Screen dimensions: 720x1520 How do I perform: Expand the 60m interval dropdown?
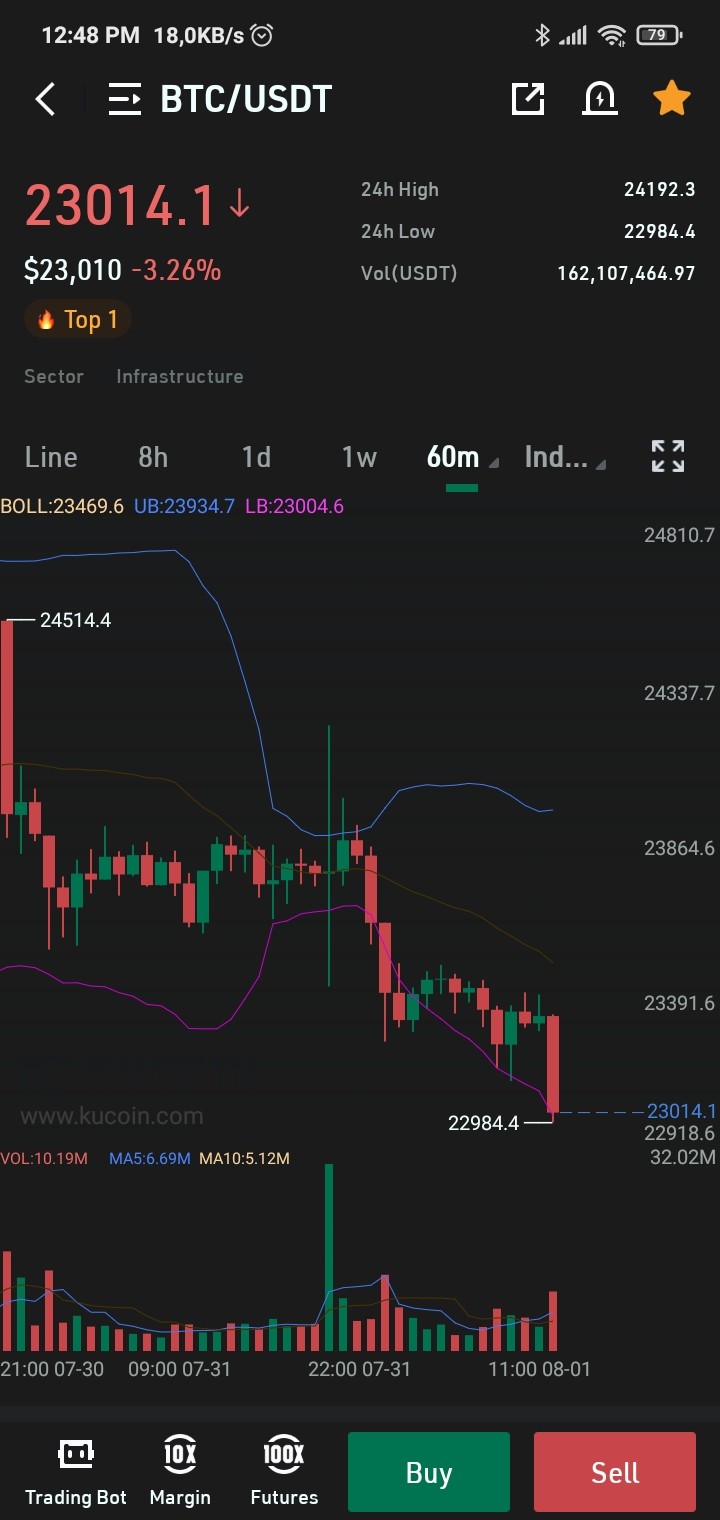(x=462, y=457)
